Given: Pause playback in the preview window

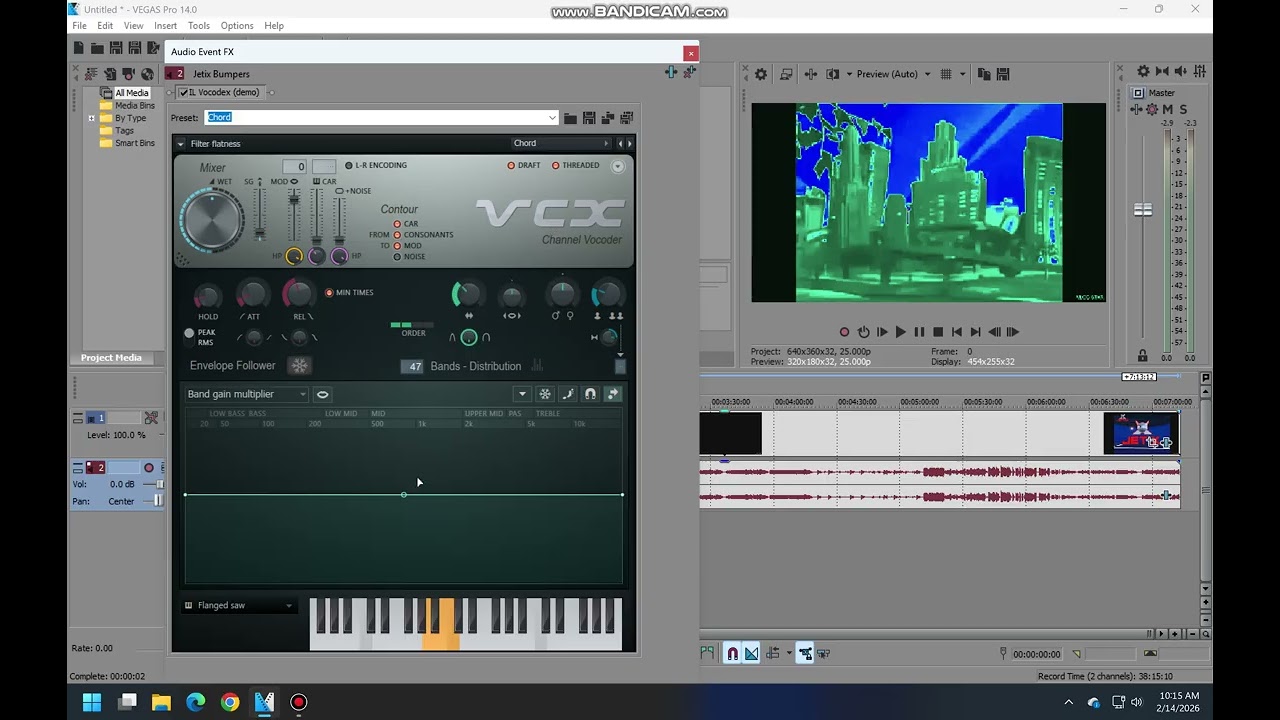Looking at the screenshot, I should point(919,332).
